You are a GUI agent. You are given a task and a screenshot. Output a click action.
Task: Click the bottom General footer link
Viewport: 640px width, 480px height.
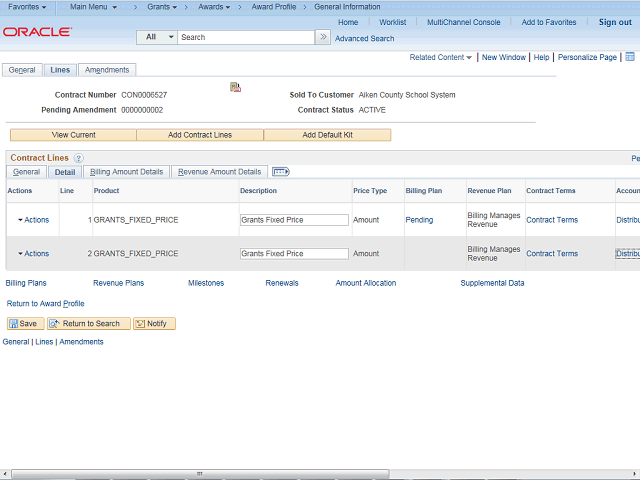[x=16, y=342]
